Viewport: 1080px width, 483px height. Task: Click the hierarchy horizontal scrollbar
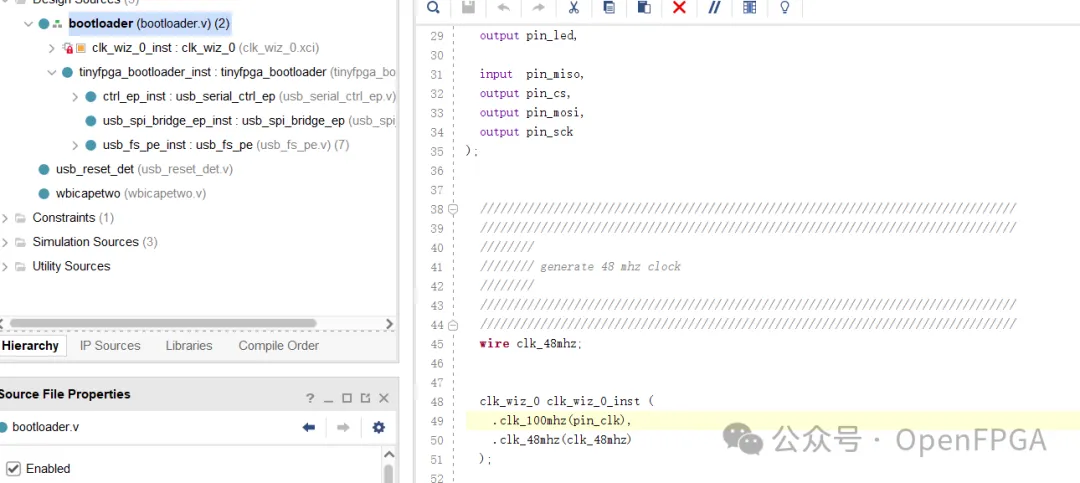click(x=160, y=323)
